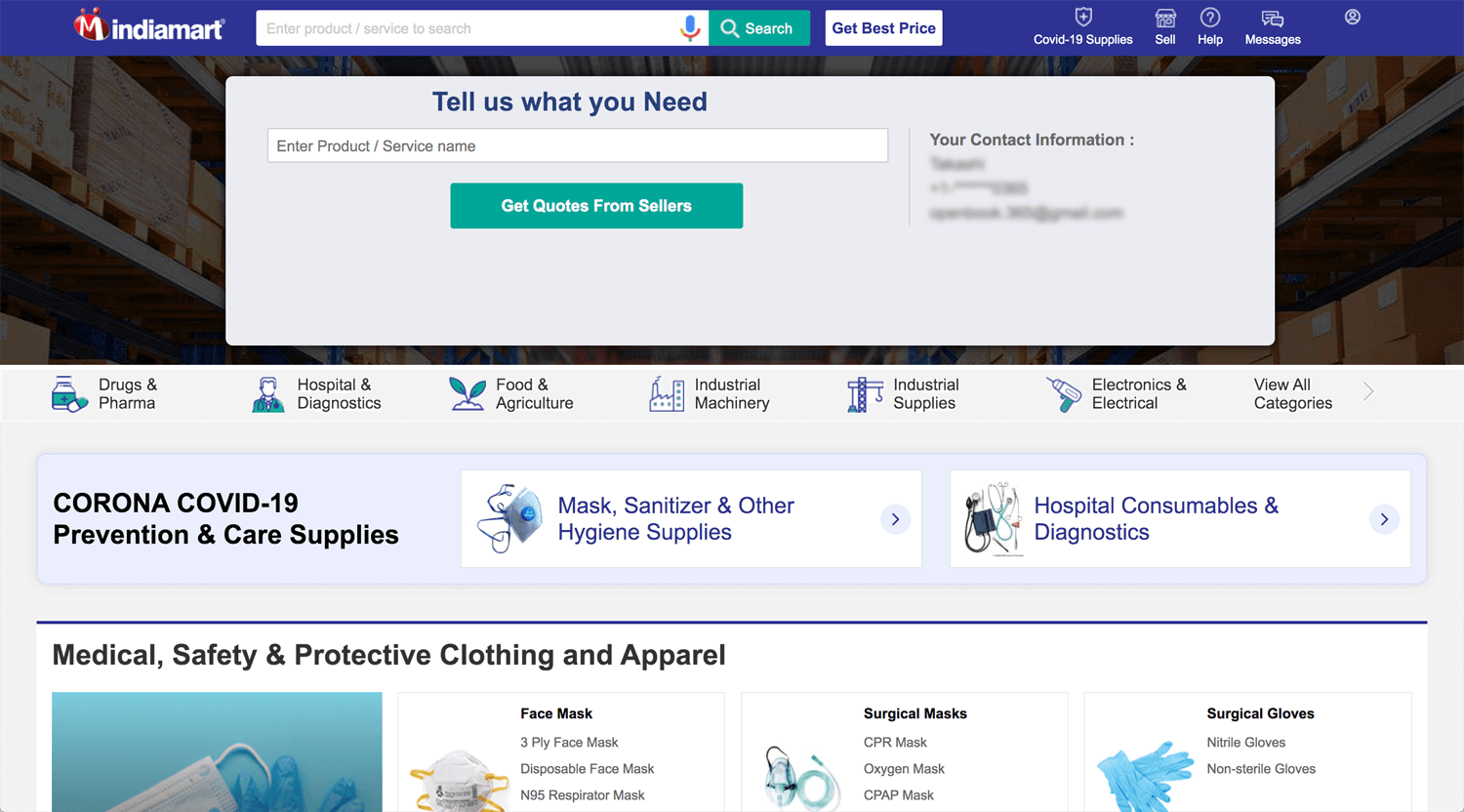Open the Nitrile Gloves link
The image size is (1464, 812).
[1246, 743]
